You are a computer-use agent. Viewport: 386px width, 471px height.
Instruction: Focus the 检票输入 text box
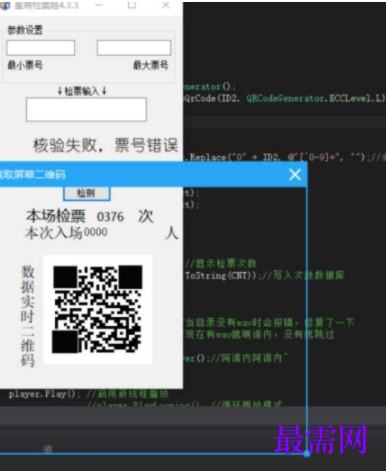click(x=86, y=109)
